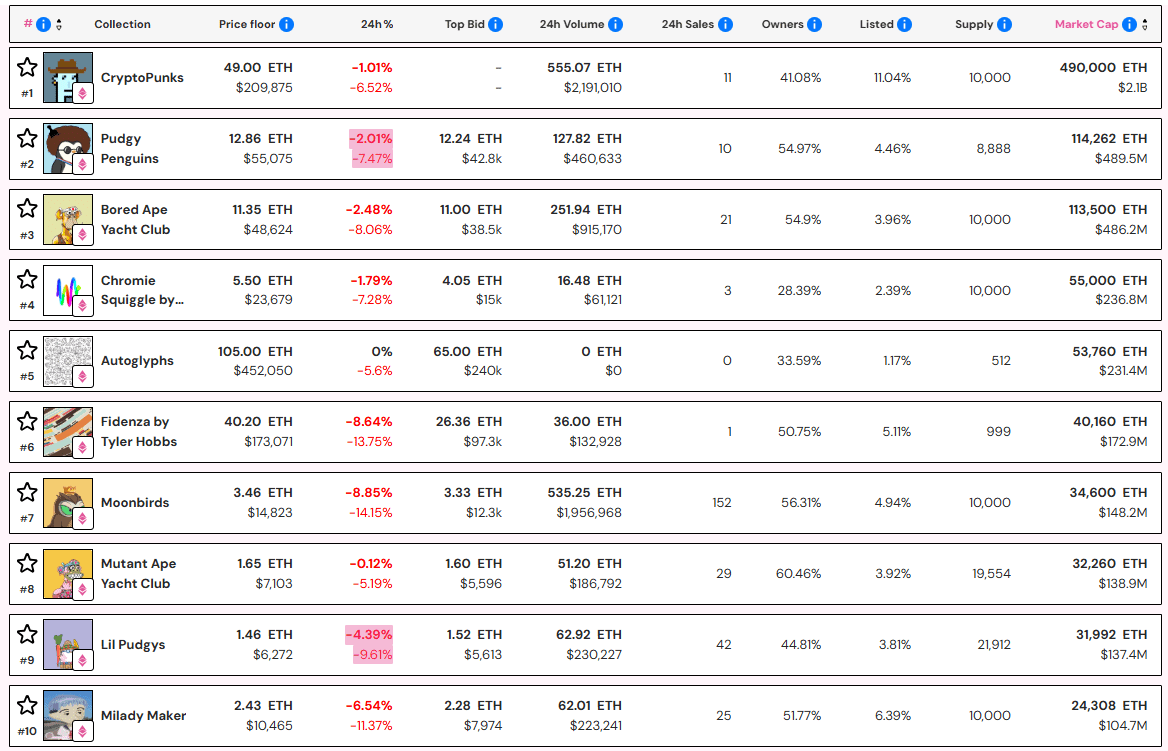Add Milady Maker to favorites
The height and width of the screenshot is (751, 1168).
(x=27, y=705)
